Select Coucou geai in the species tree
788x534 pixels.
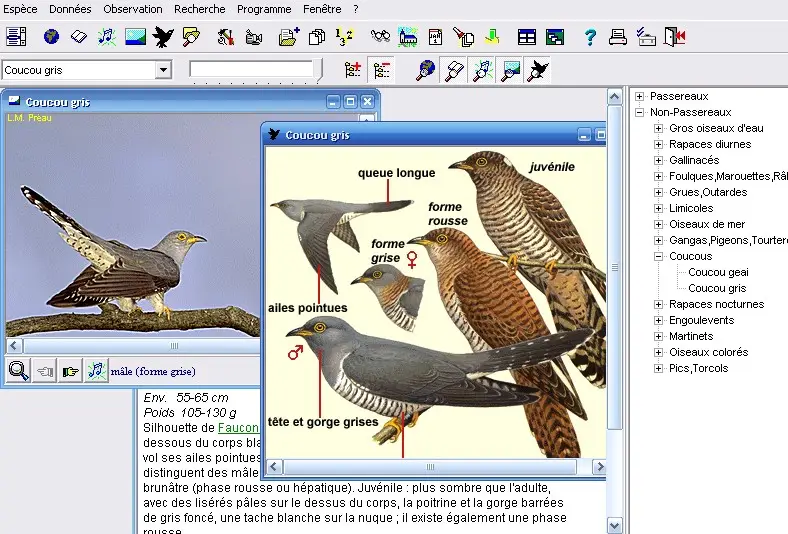pos(718,272)
